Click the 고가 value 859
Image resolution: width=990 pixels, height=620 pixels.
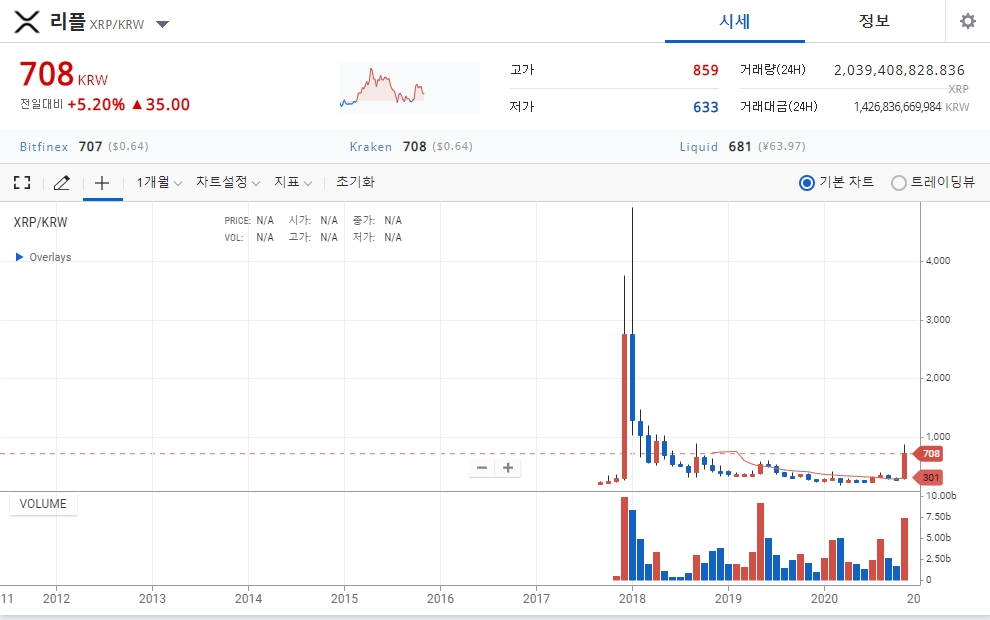point(705,70)
